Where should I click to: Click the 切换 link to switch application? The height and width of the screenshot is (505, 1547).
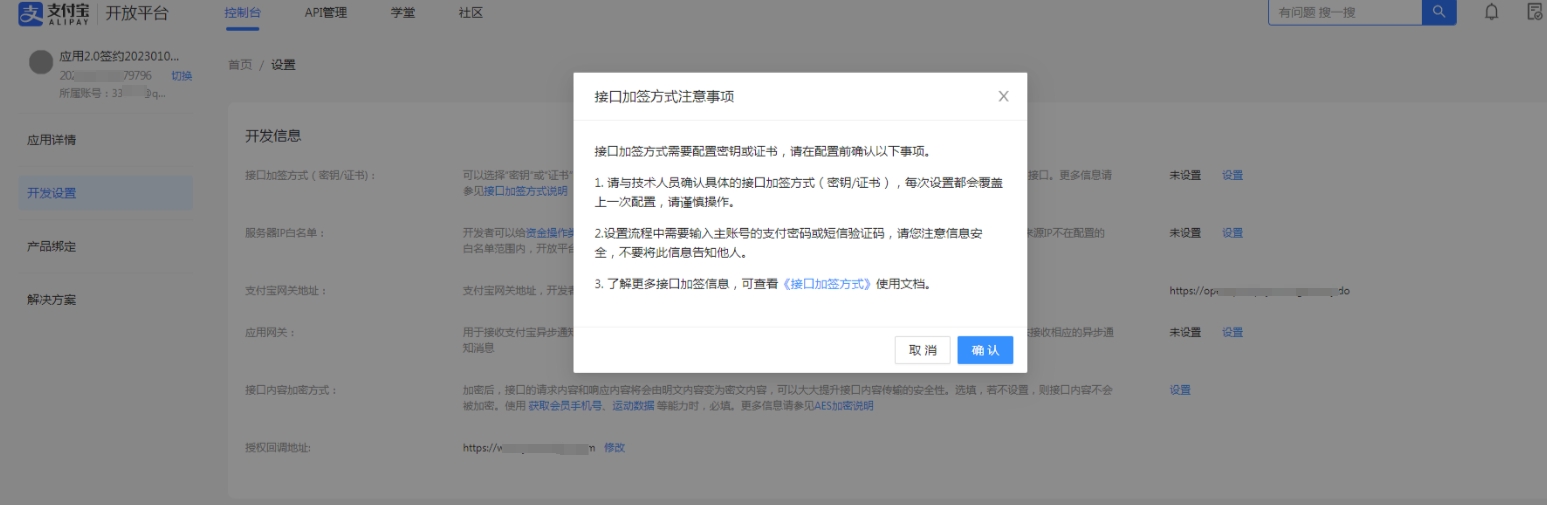181,76
